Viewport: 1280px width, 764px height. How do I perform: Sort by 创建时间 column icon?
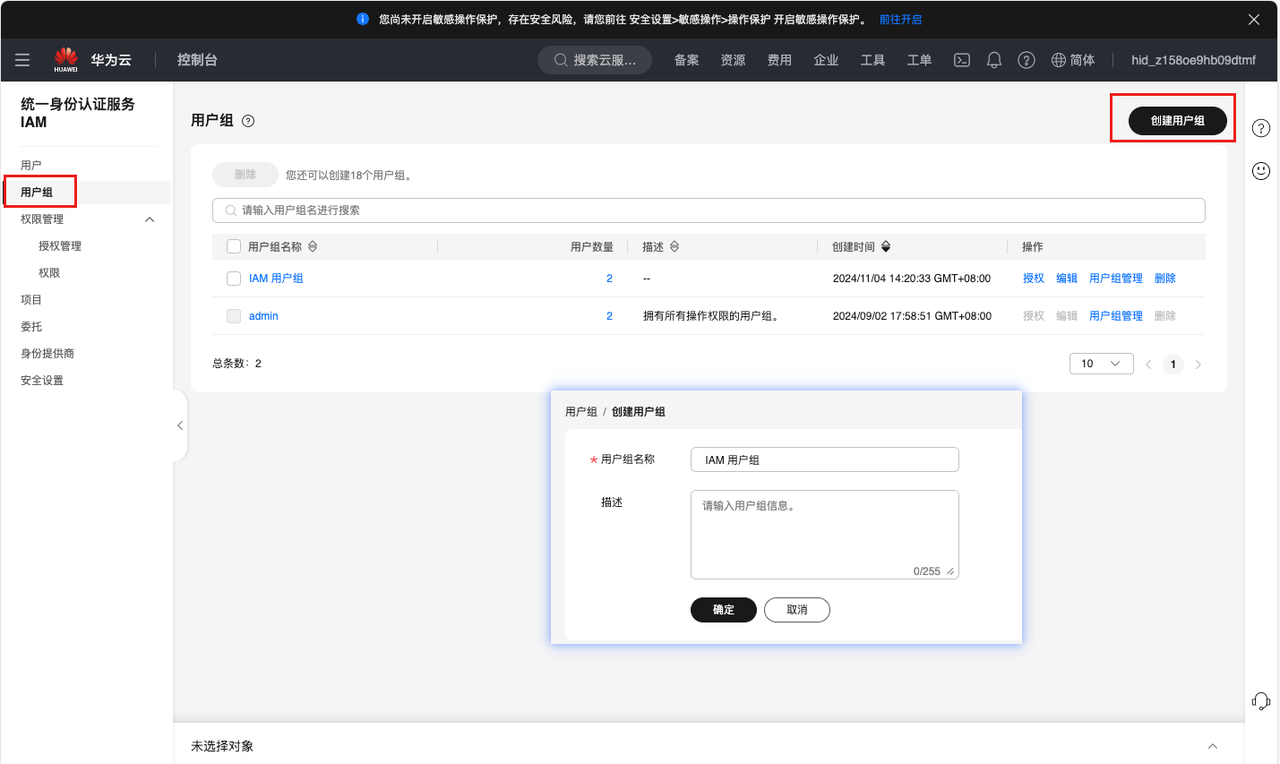click(x=886, y=246)
